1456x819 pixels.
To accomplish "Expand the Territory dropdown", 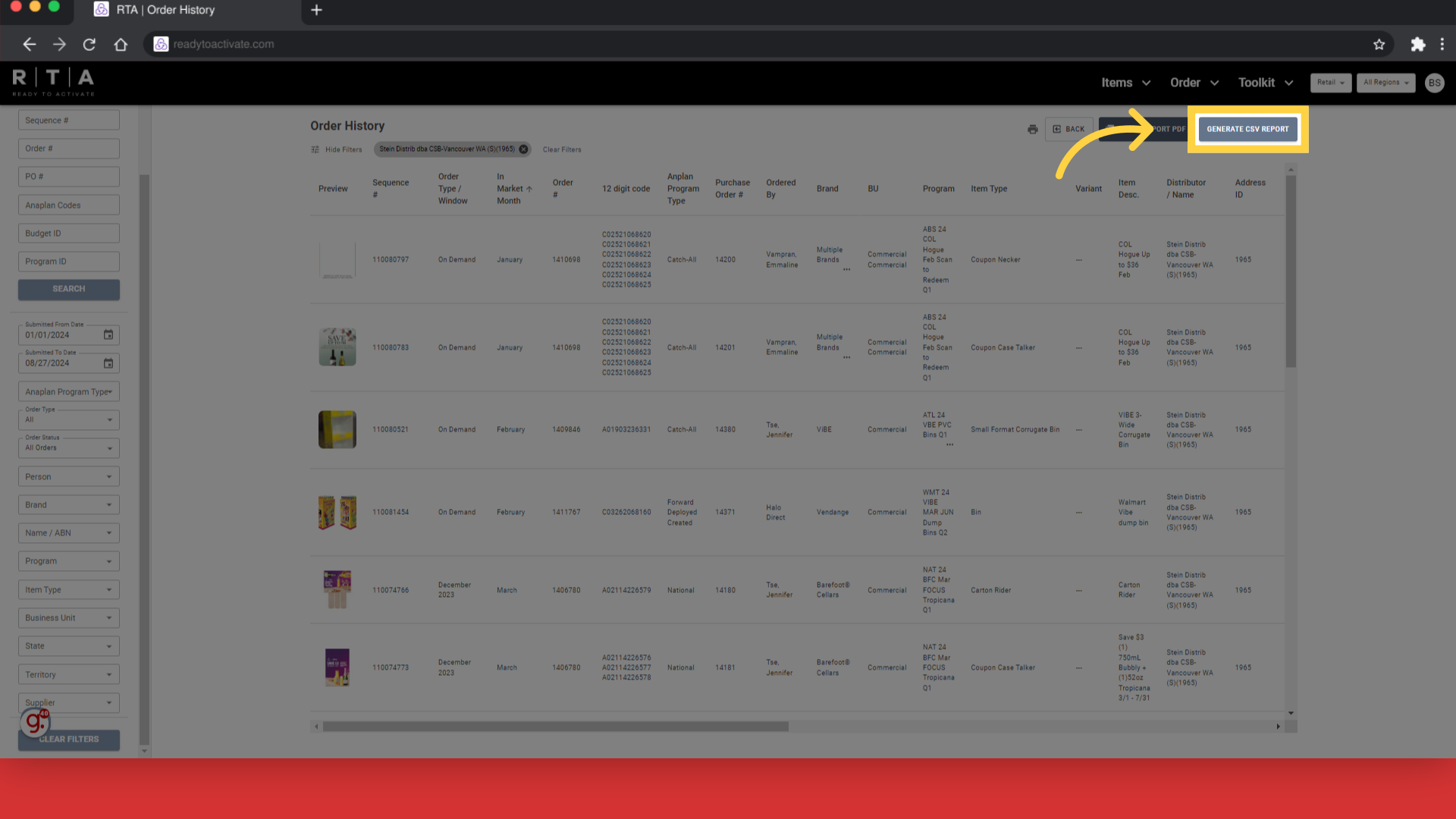I will pyautogui.click(x=68, y=675).
